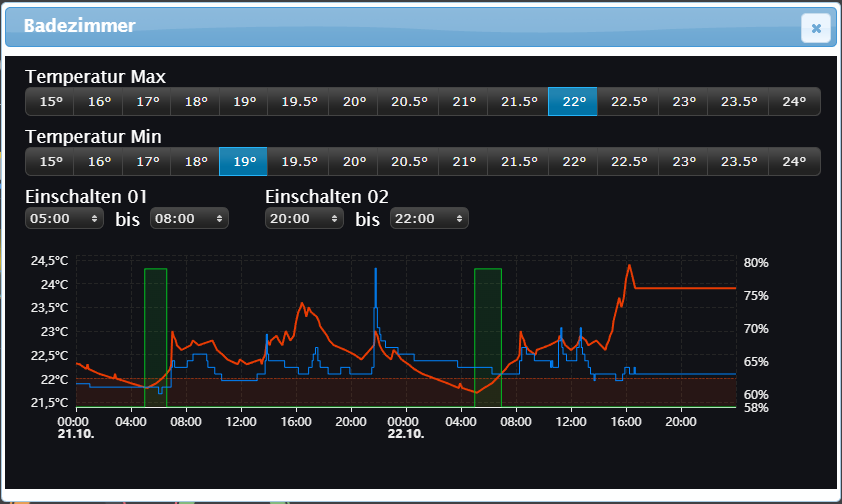Set Temperatur Min to 20°
This screenshot has height=504, width=842.
click(x=353, y=162)
